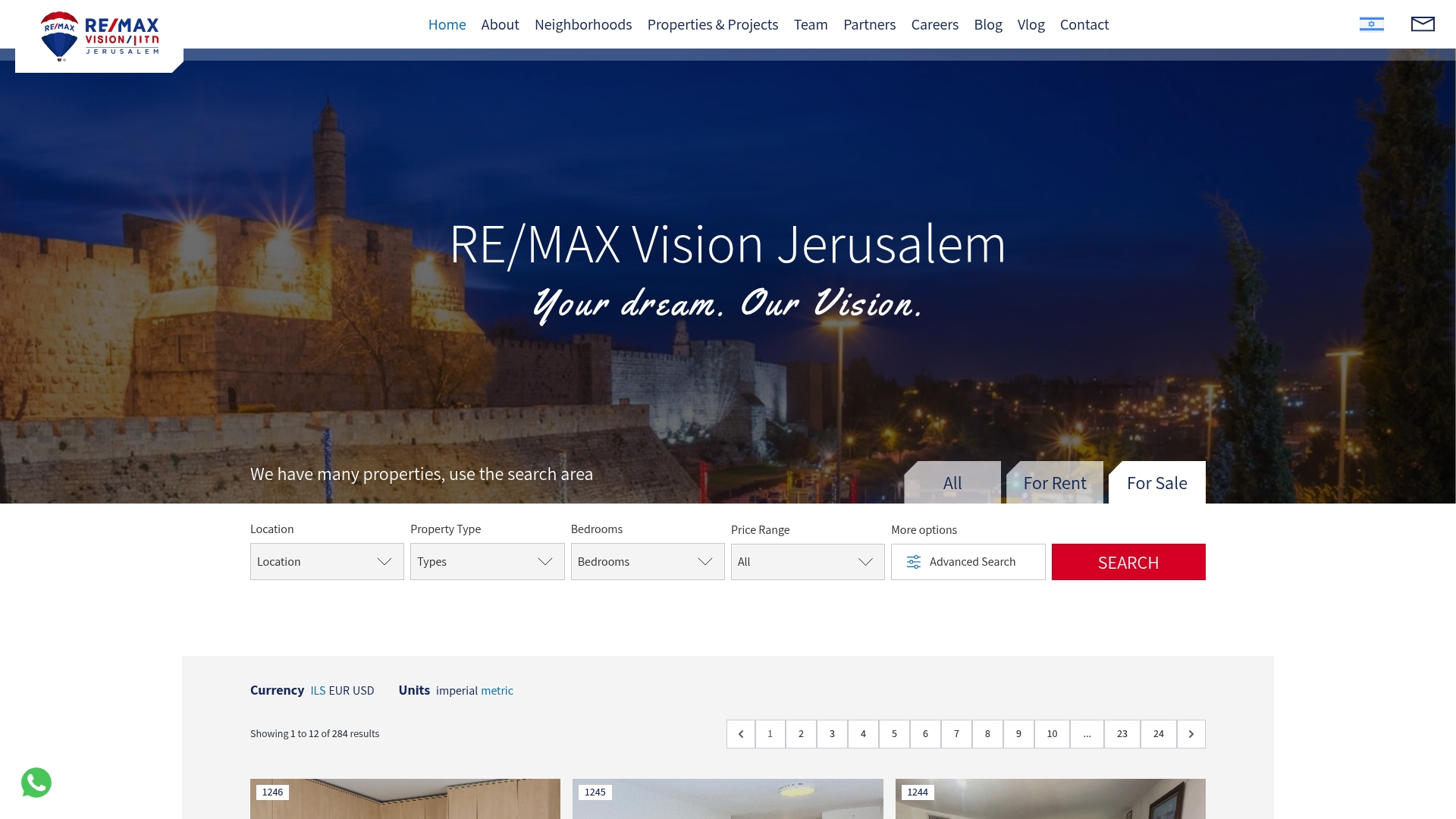
Task: Open the contact email envelope icon
Action: point(1423,24)
